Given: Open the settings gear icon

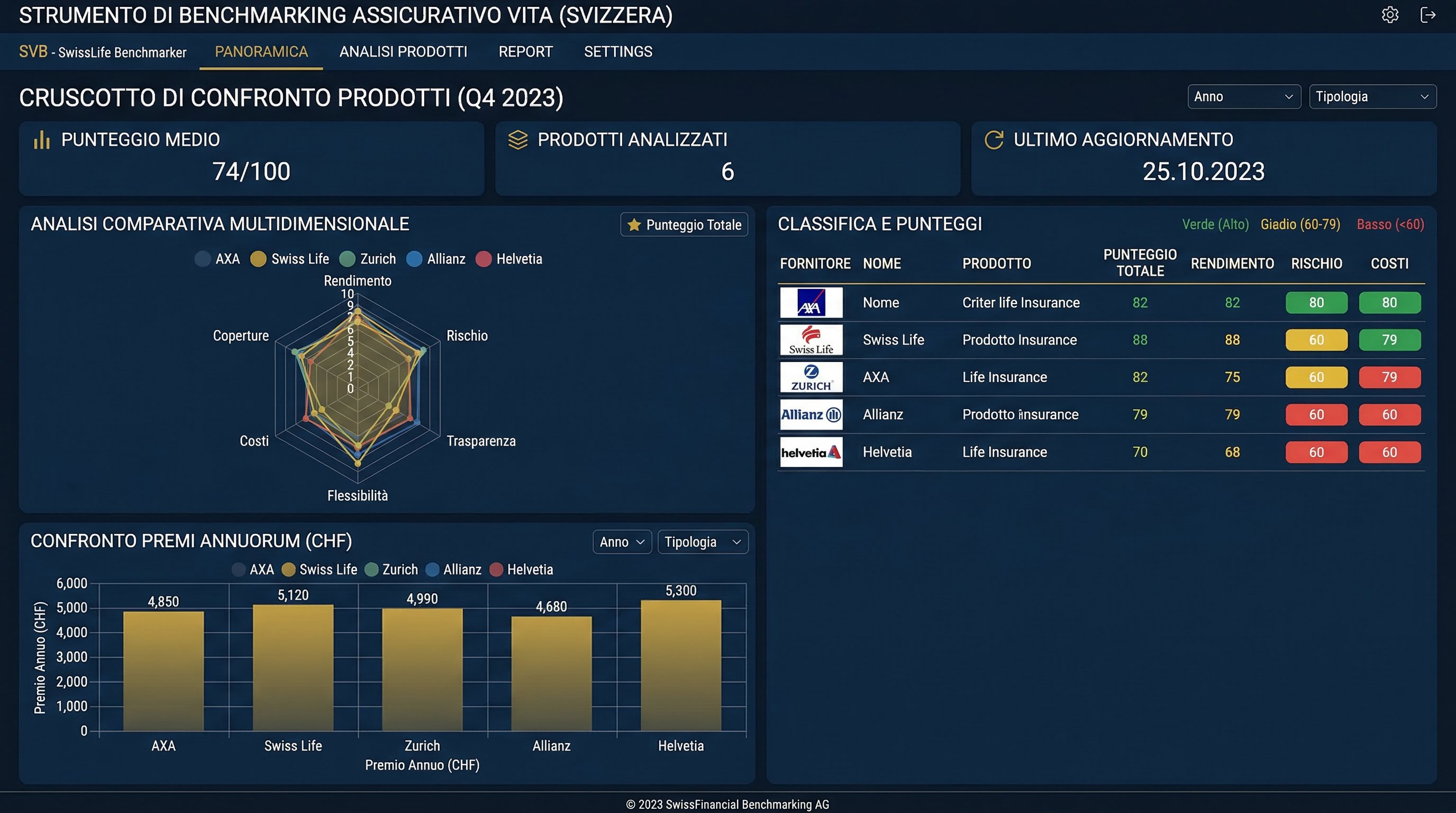Looking at the screenshot, I should 1390,15.
